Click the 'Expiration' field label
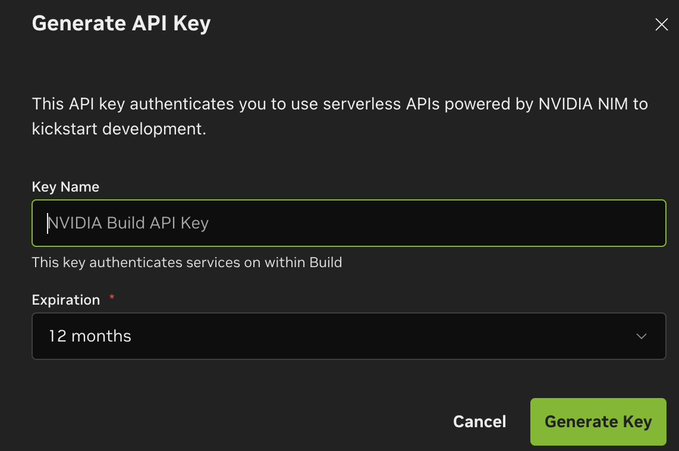Viewport: 679px width, 451px height. [66, 300]
